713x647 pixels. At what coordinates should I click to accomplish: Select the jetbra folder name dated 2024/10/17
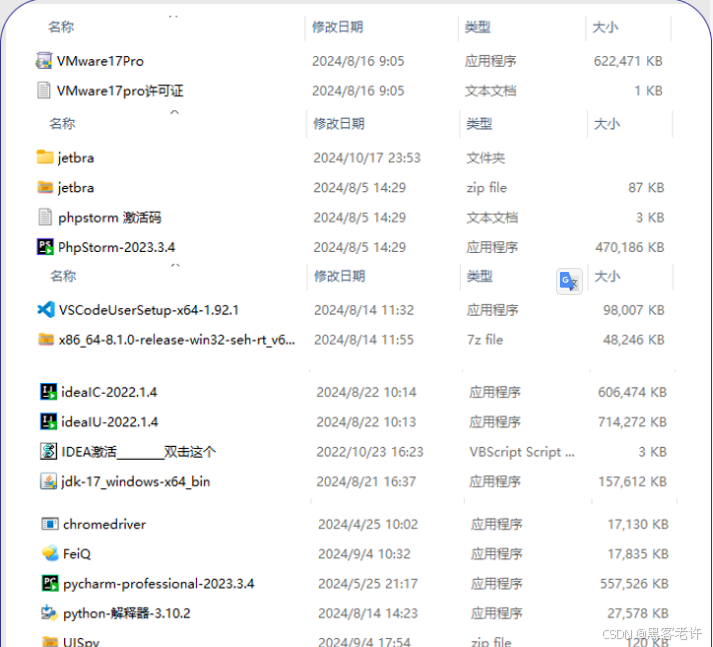tap(76, 158)
